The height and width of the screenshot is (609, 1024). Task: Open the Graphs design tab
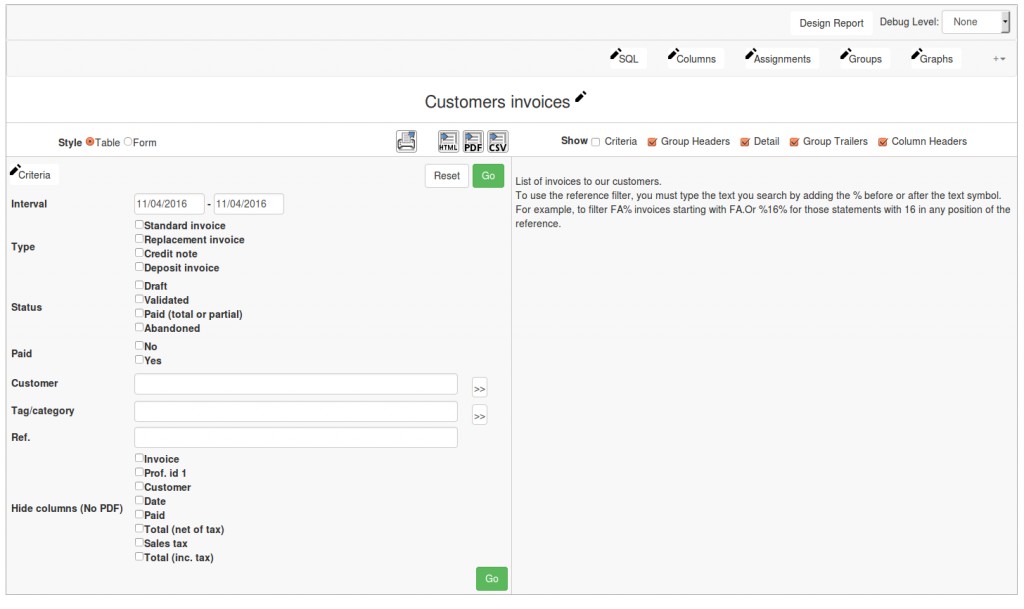pos(931,58)
